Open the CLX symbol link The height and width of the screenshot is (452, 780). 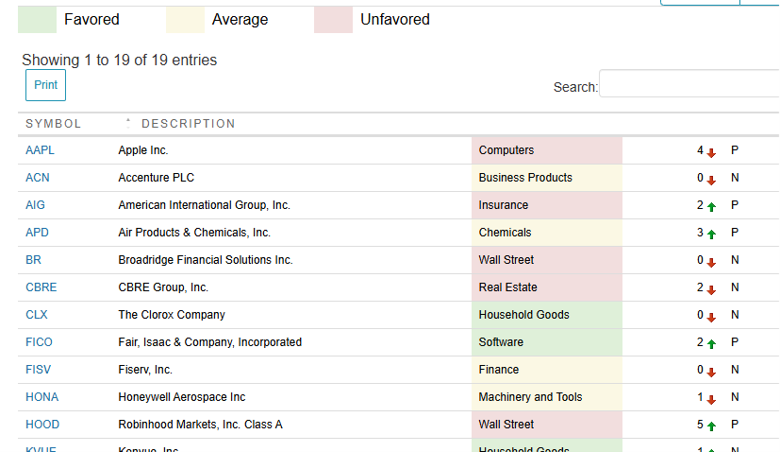coord(36,315)
